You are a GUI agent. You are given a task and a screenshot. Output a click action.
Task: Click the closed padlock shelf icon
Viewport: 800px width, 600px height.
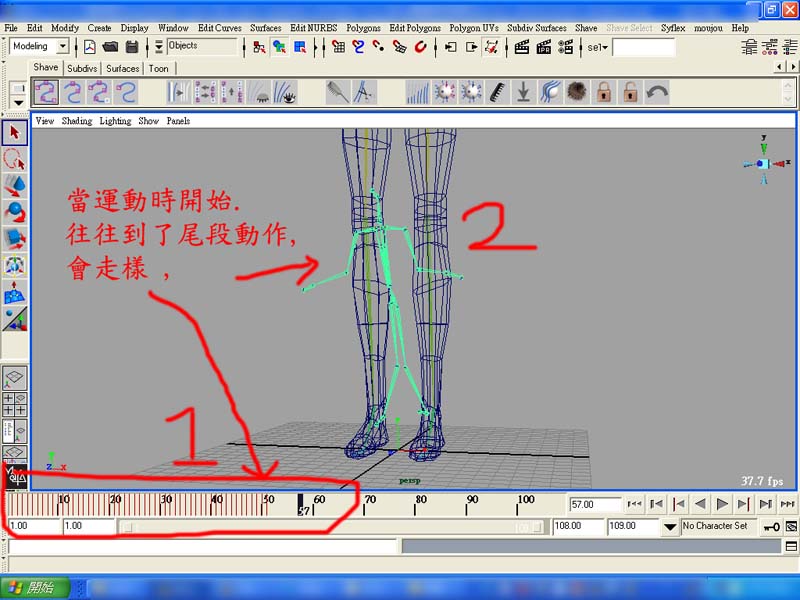coord(604,92)
